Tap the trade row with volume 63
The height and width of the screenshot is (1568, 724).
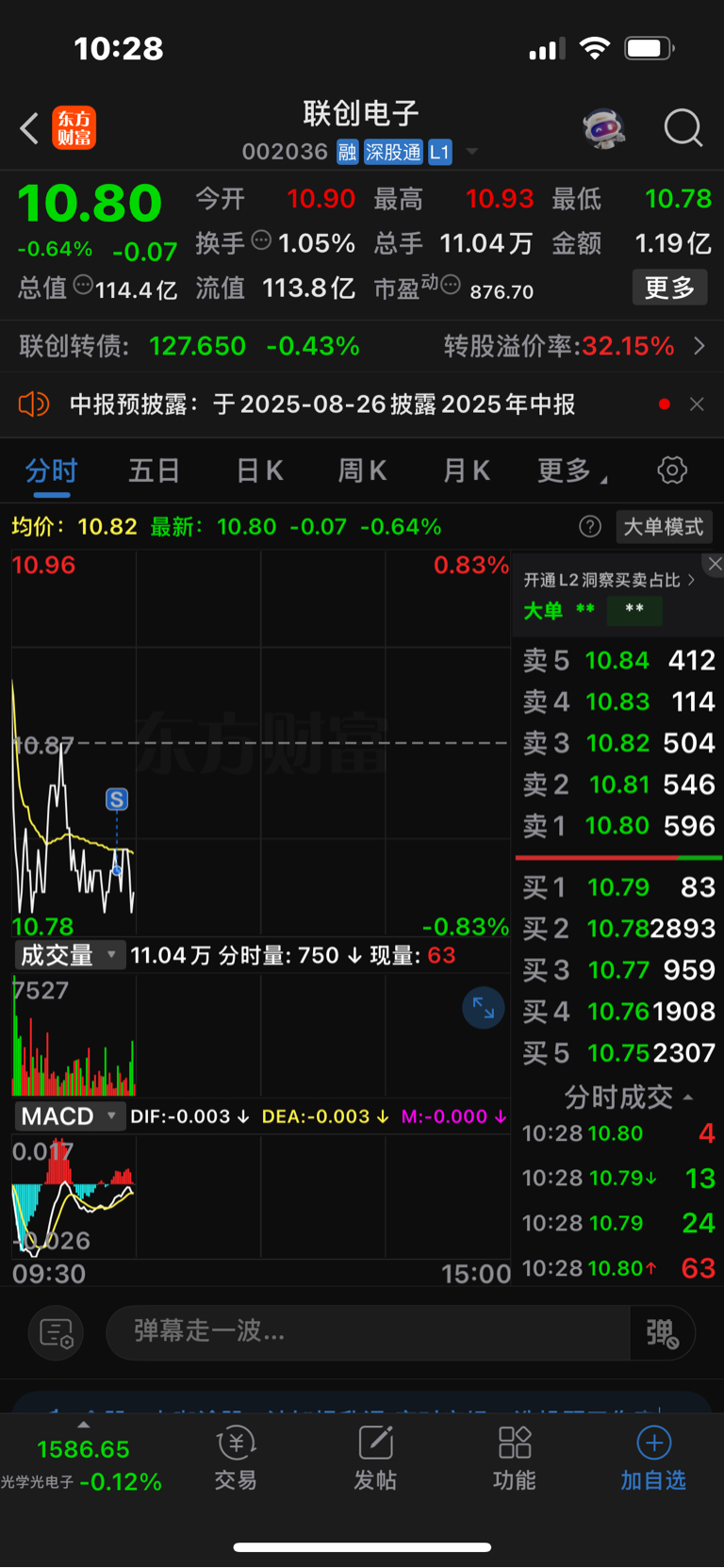(x=618, y=1268)
